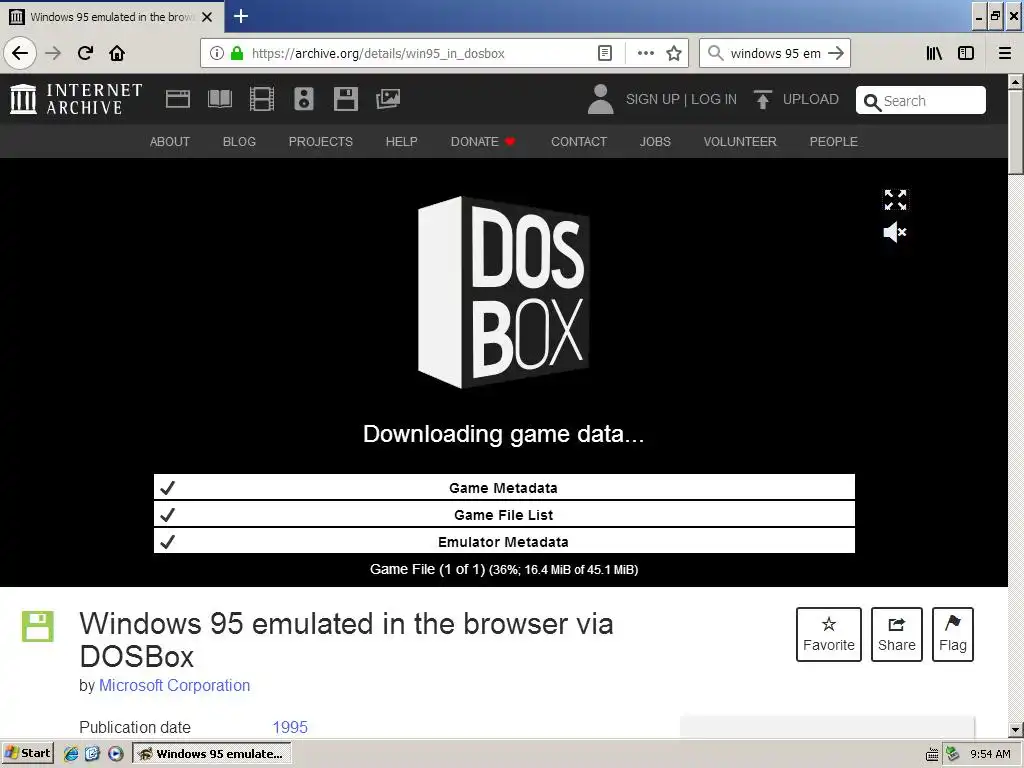This screenshot has height=768, width=1024.
Task: Click the page scrollbar up arrow
Action: click(1016, 82)
